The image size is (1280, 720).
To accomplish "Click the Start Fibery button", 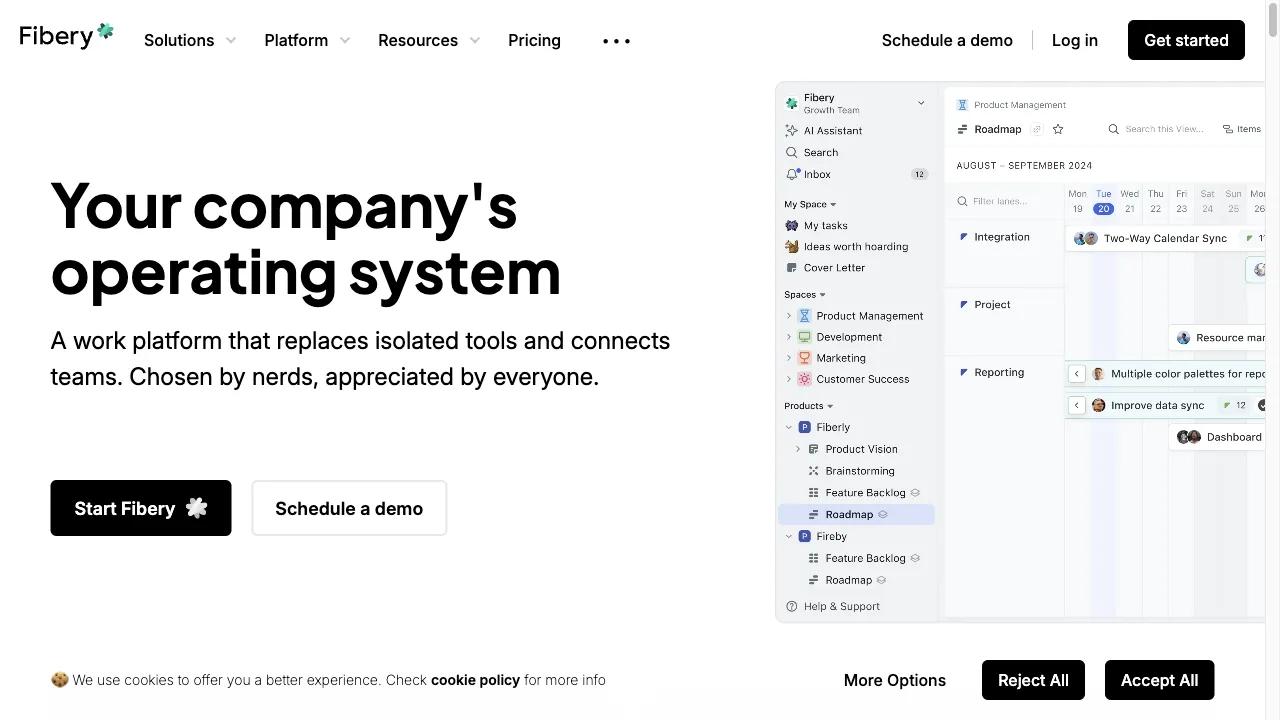I will pyautogui.click(x=141, y=508).
